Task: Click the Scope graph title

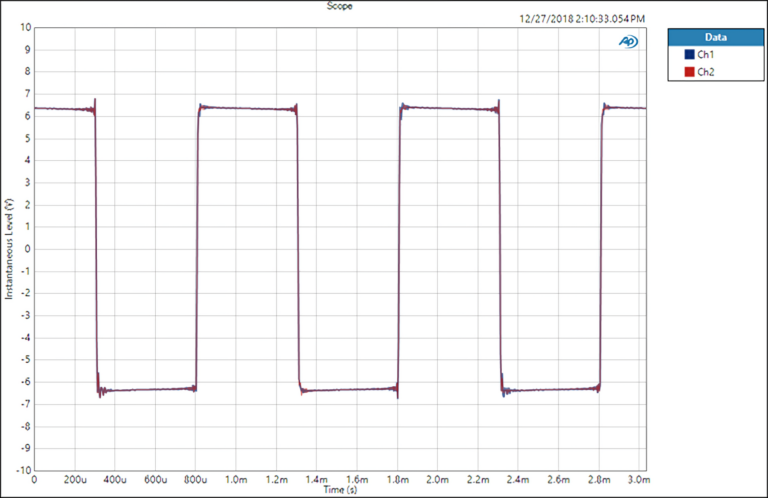Action: point(339,6)
